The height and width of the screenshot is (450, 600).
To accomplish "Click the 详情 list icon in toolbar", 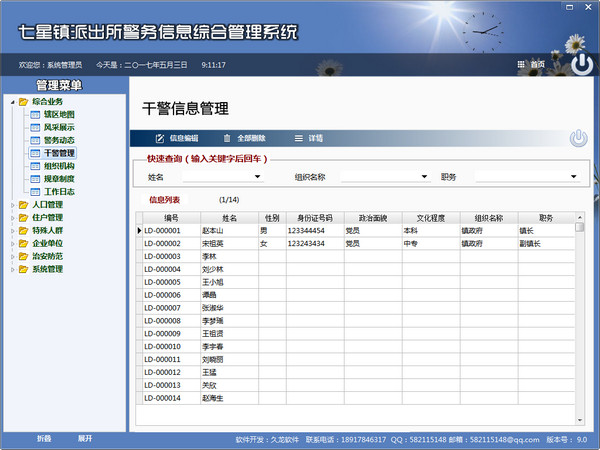I will [x=298, y=138].
